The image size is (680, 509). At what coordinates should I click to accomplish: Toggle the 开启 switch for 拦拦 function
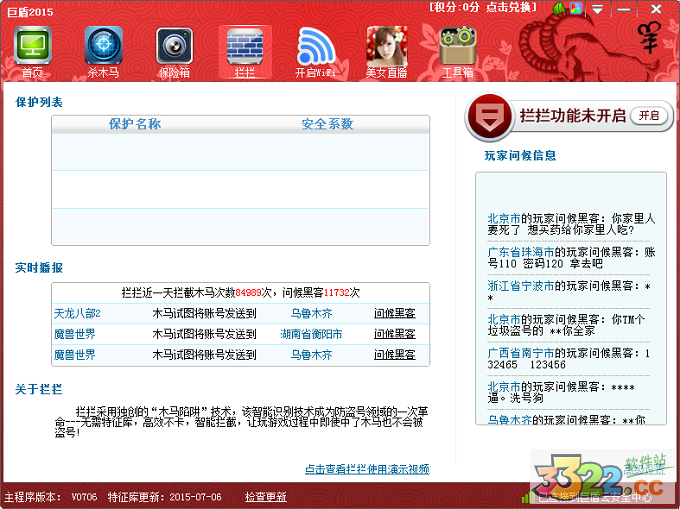pos(649,116)
